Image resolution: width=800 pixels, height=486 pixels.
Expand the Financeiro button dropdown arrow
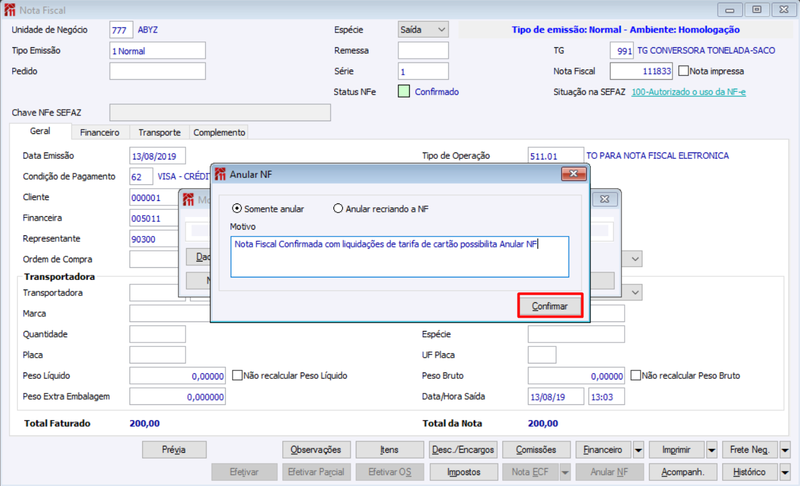[x=638, y=450]
